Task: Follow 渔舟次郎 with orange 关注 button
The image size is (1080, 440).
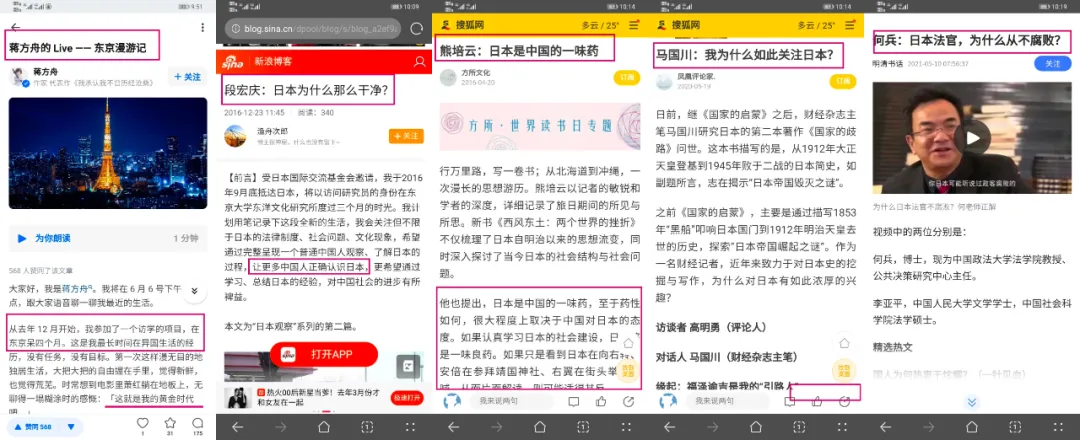Action: coord(406,136)
